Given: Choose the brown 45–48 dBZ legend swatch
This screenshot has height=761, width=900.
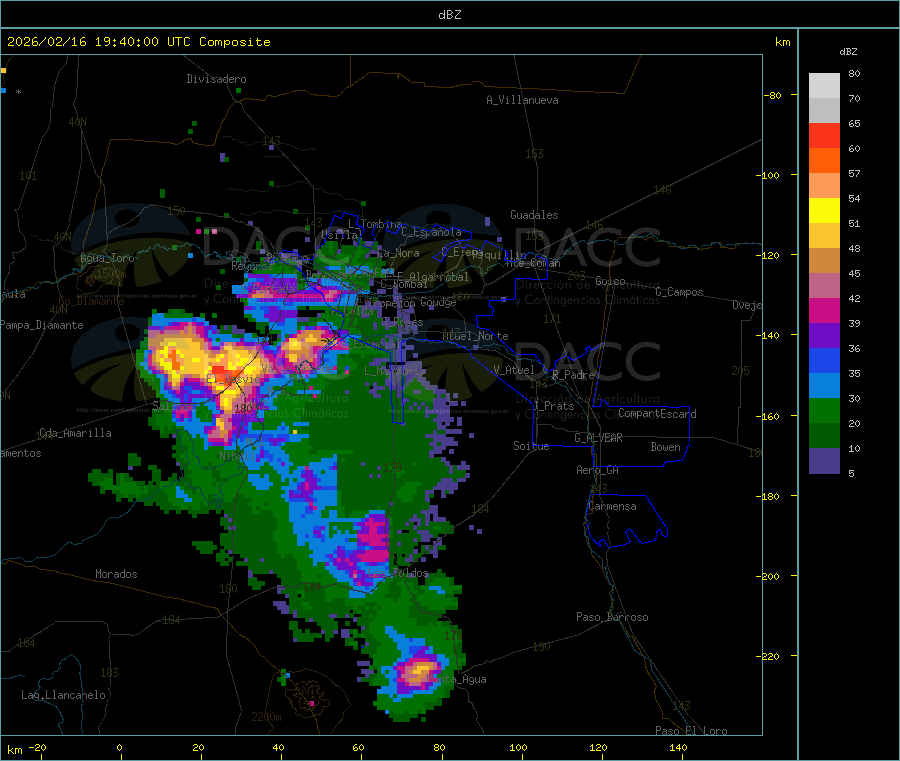Looking at the screenshot, I should [824, 261].
